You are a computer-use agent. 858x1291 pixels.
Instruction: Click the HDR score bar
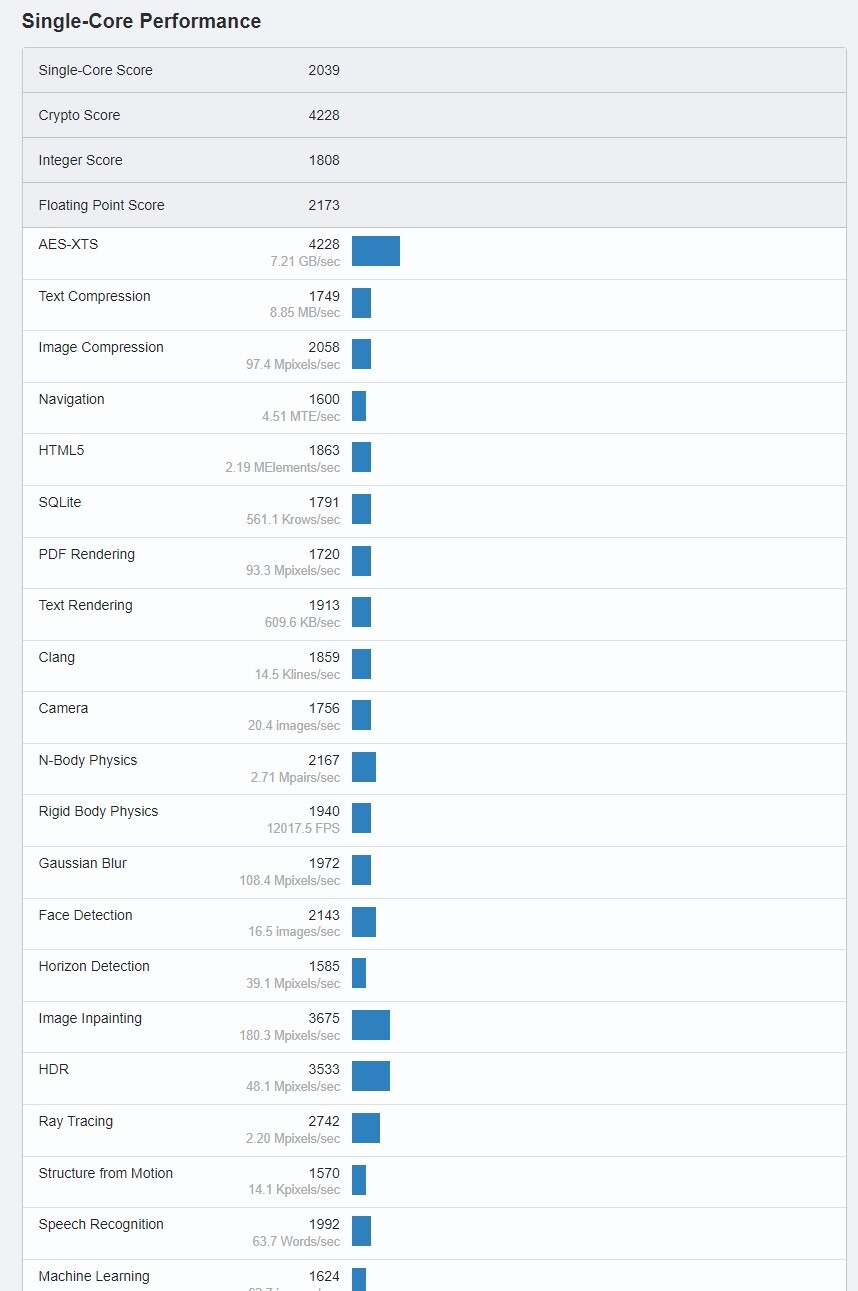370,1076
